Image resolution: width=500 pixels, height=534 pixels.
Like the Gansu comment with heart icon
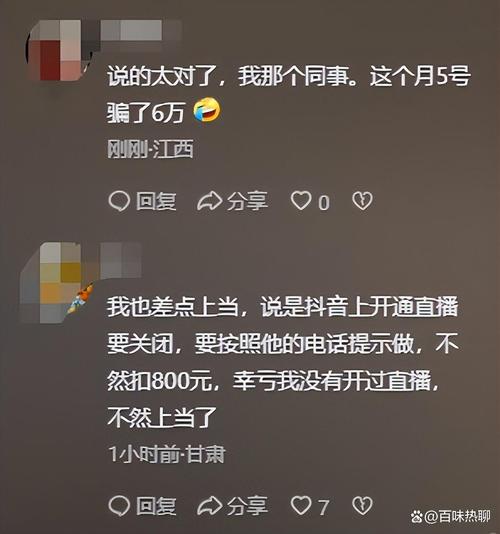301,505
